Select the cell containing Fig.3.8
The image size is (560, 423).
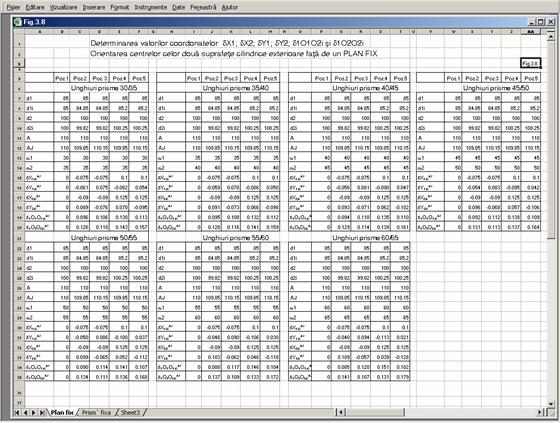click(530, 64)
